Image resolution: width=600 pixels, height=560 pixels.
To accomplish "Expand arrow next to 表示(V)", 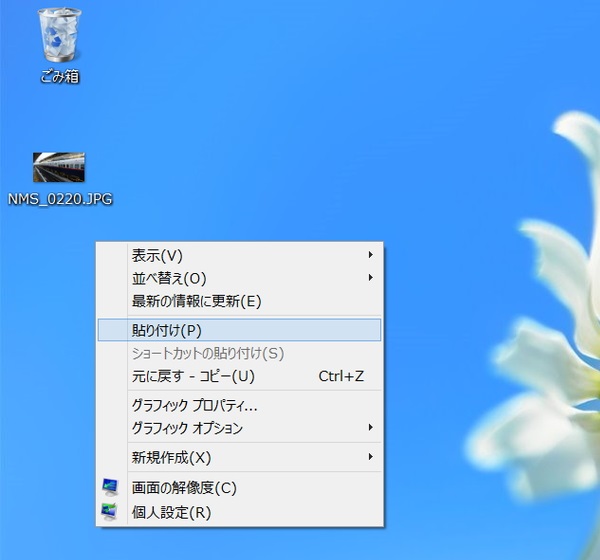I will pyautogui.click(x=370, y=255).
